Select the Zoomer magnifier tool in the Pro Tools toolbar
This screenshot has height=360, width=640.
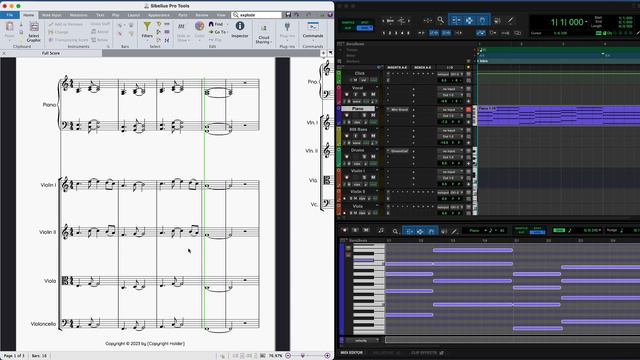440,20
